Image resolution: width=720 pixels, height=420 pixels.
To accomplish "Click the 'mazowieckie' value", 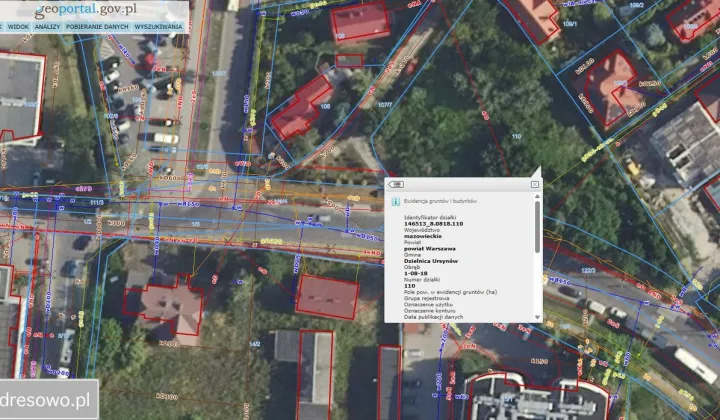I will [422, 236].
